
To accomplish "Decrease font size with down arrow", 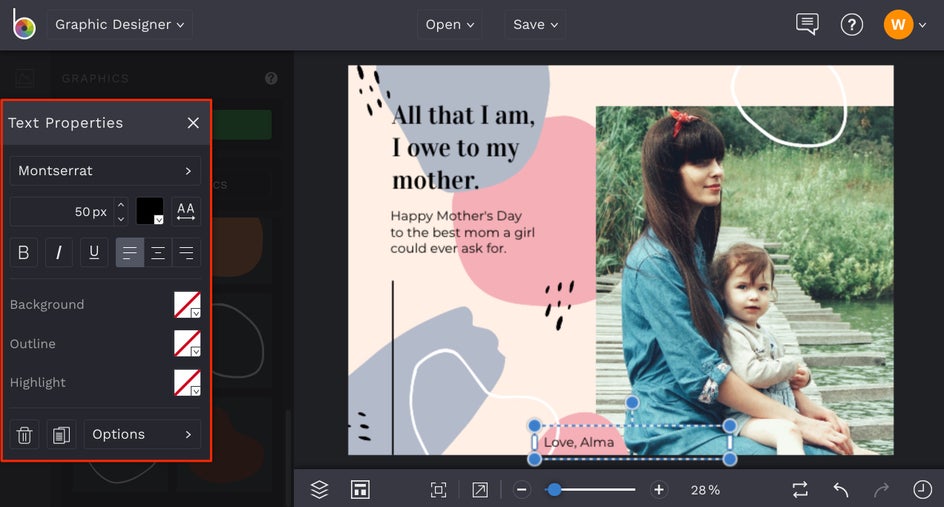I will [x=121, y=219].
